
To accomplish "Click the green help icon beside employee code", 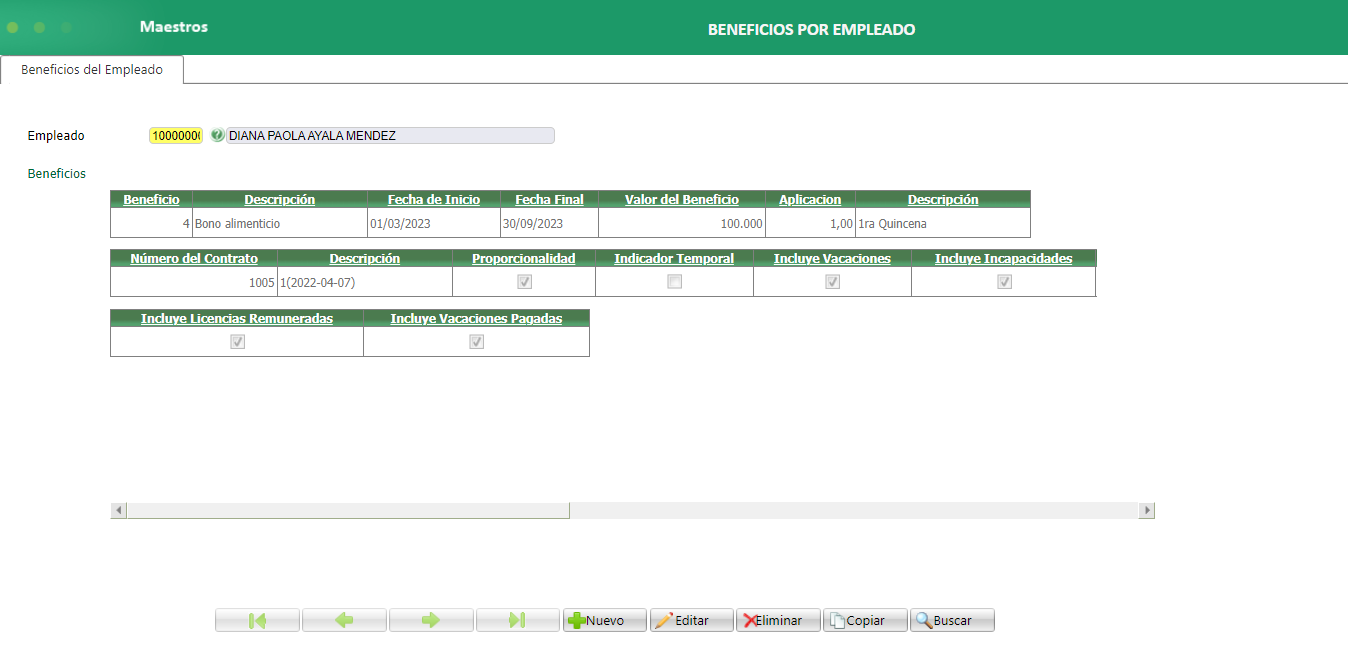I will (x=217, y=135).
